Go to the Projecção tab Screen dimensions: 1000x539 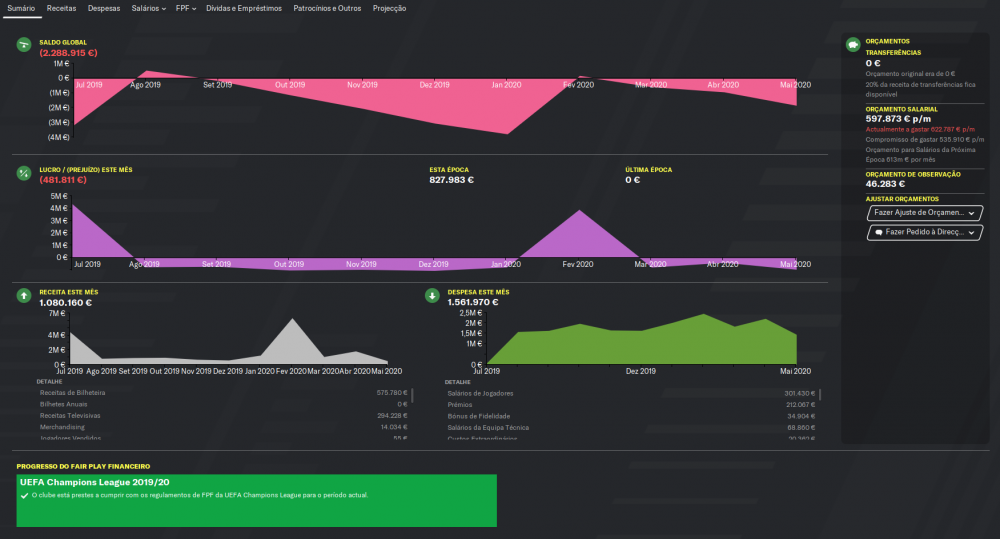390,8
